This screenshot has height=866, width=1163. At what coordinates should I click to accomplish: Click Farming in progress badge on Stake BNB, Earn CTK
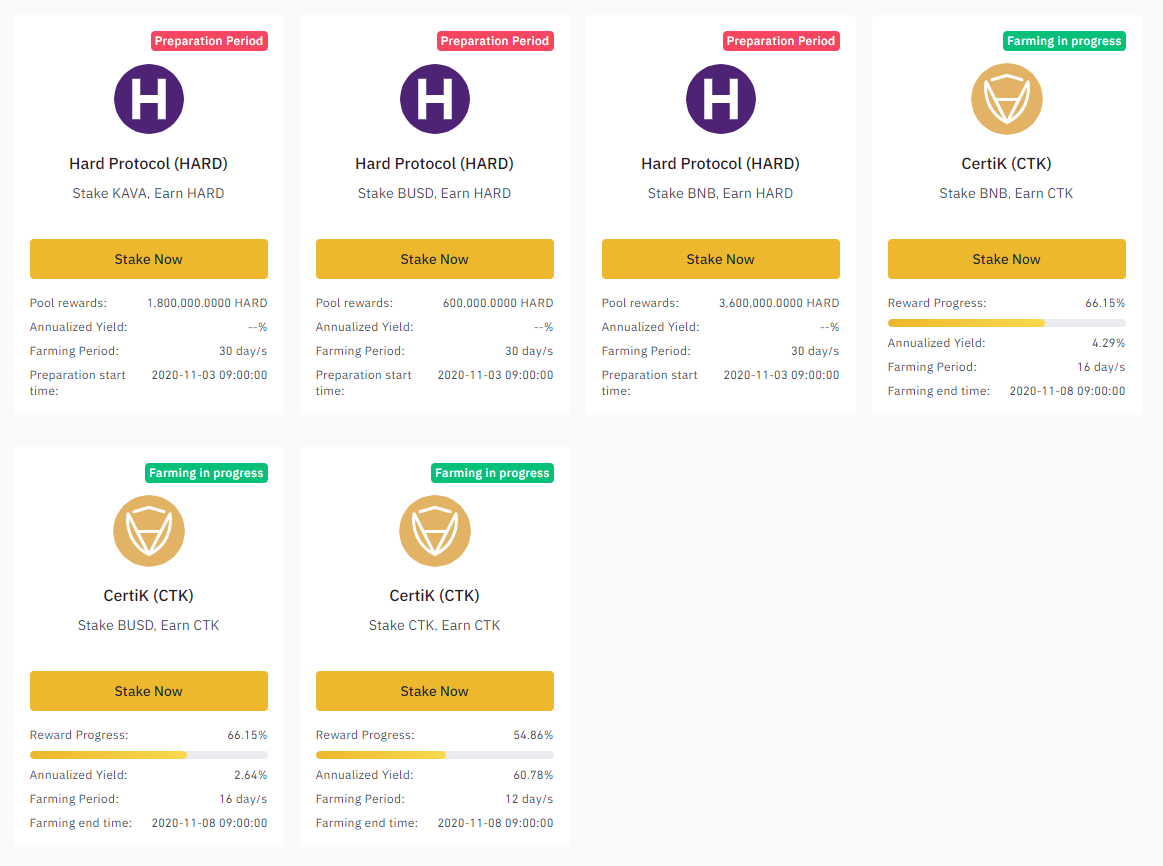click(x=1064, y=41)
